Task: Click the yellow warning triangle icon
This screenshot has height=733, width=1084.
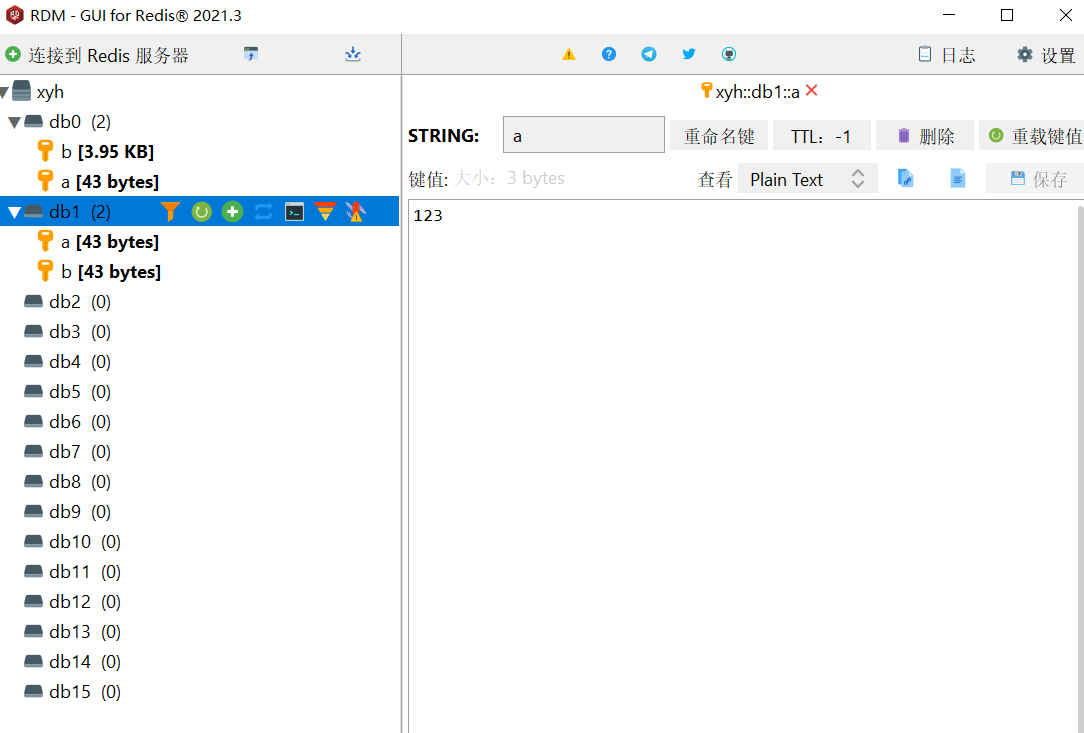Action: (x=569, y=54)
